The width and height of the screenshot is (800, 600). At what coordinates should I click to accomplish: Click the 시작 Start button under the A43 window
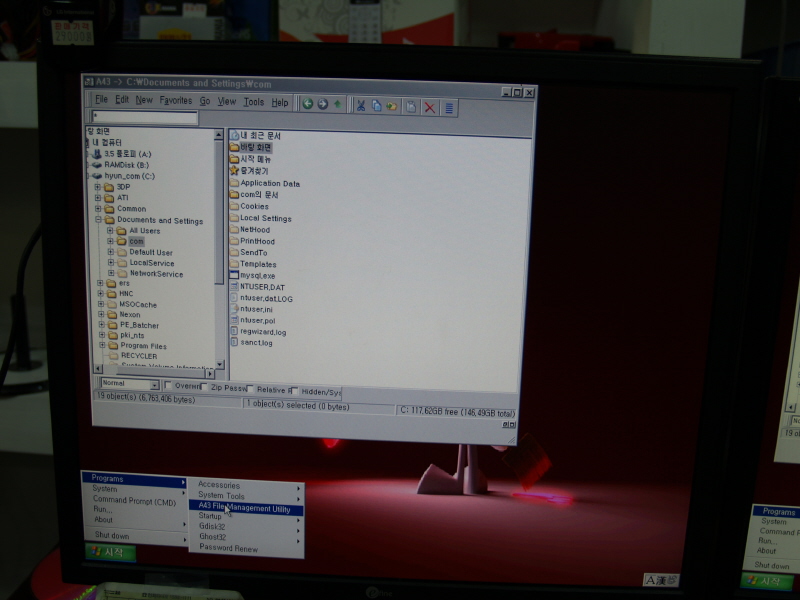click(111, 552)
